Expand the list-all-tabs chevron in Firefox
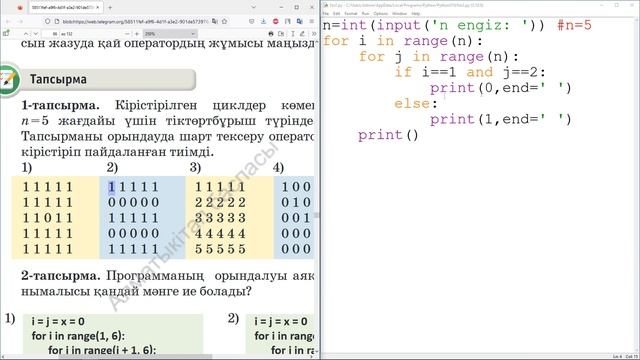 253,7
